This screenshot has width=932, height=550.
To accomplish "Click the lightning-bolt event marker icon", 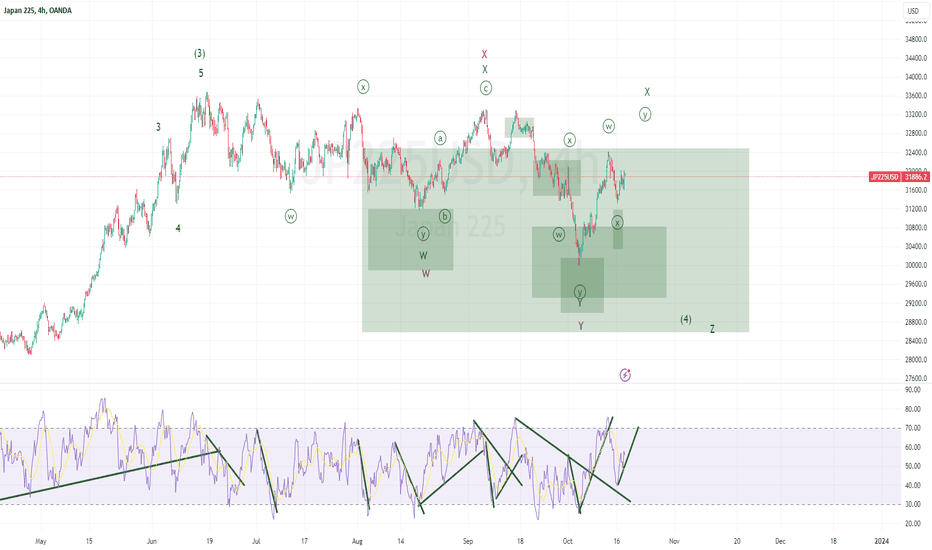I will [625, 375].
